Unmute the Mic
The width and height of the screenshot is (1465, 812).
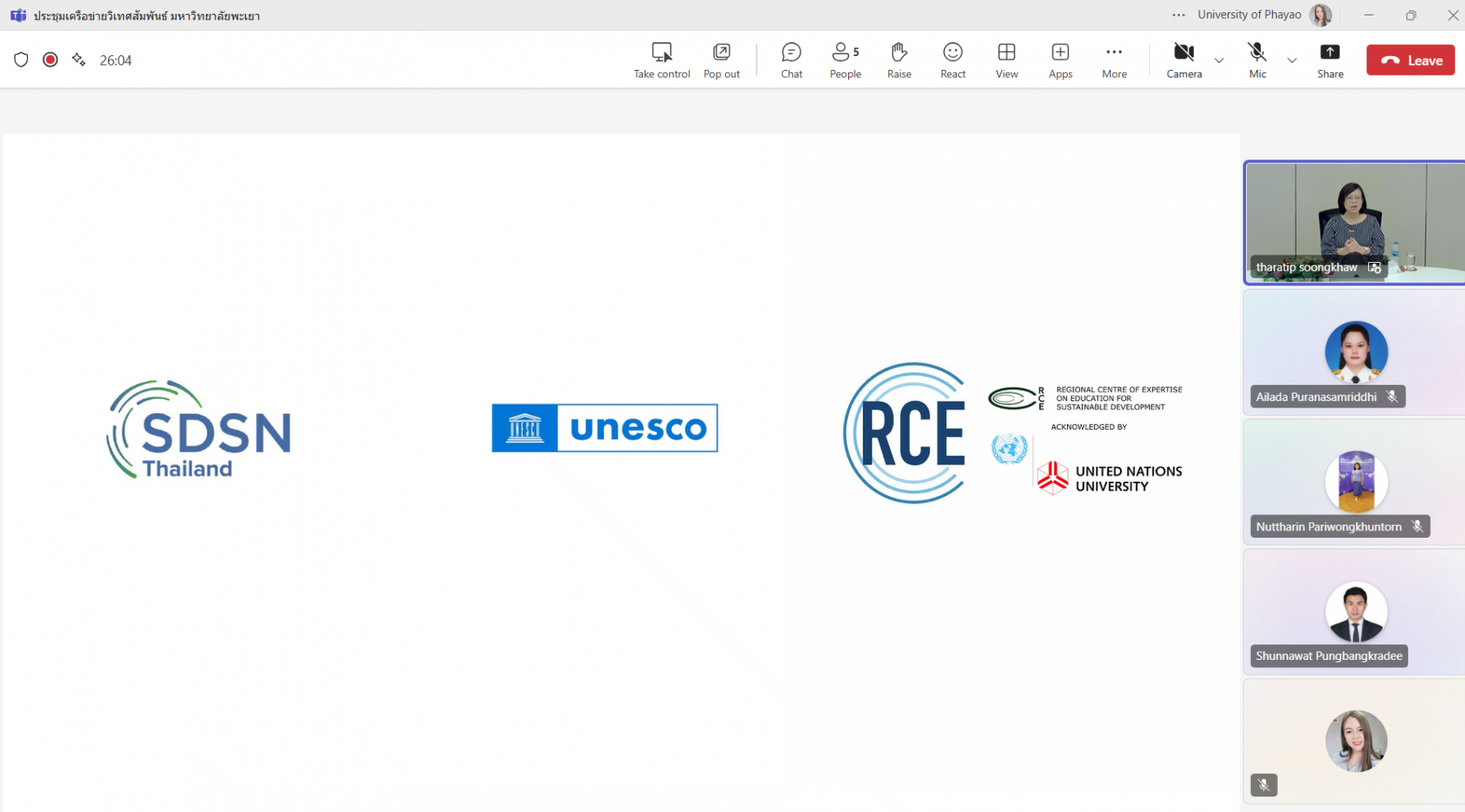click(x=1257, y=60)
